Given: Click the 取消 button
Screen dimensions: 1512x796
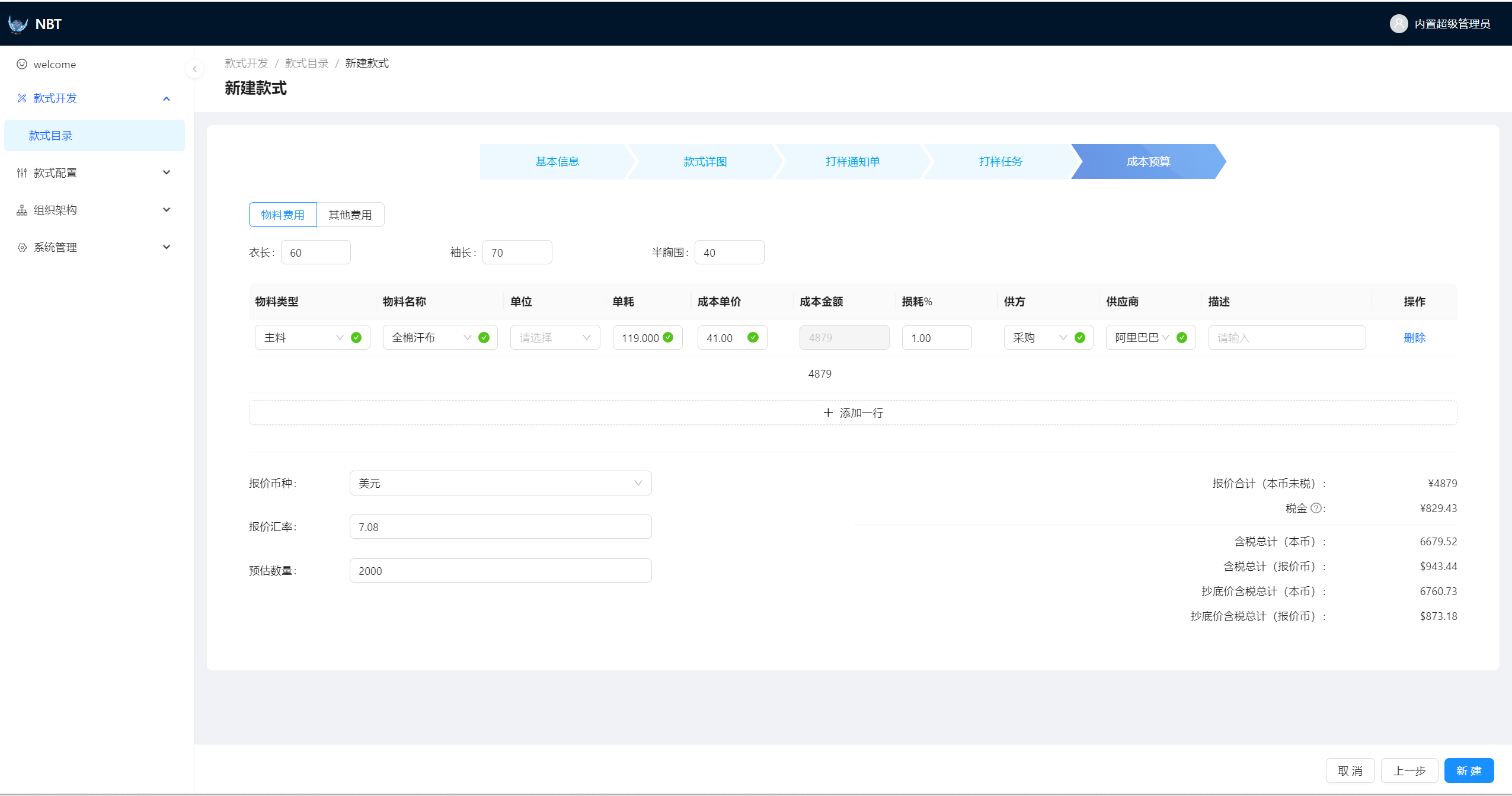Looking at the screenshot, I should point(1350,771).
